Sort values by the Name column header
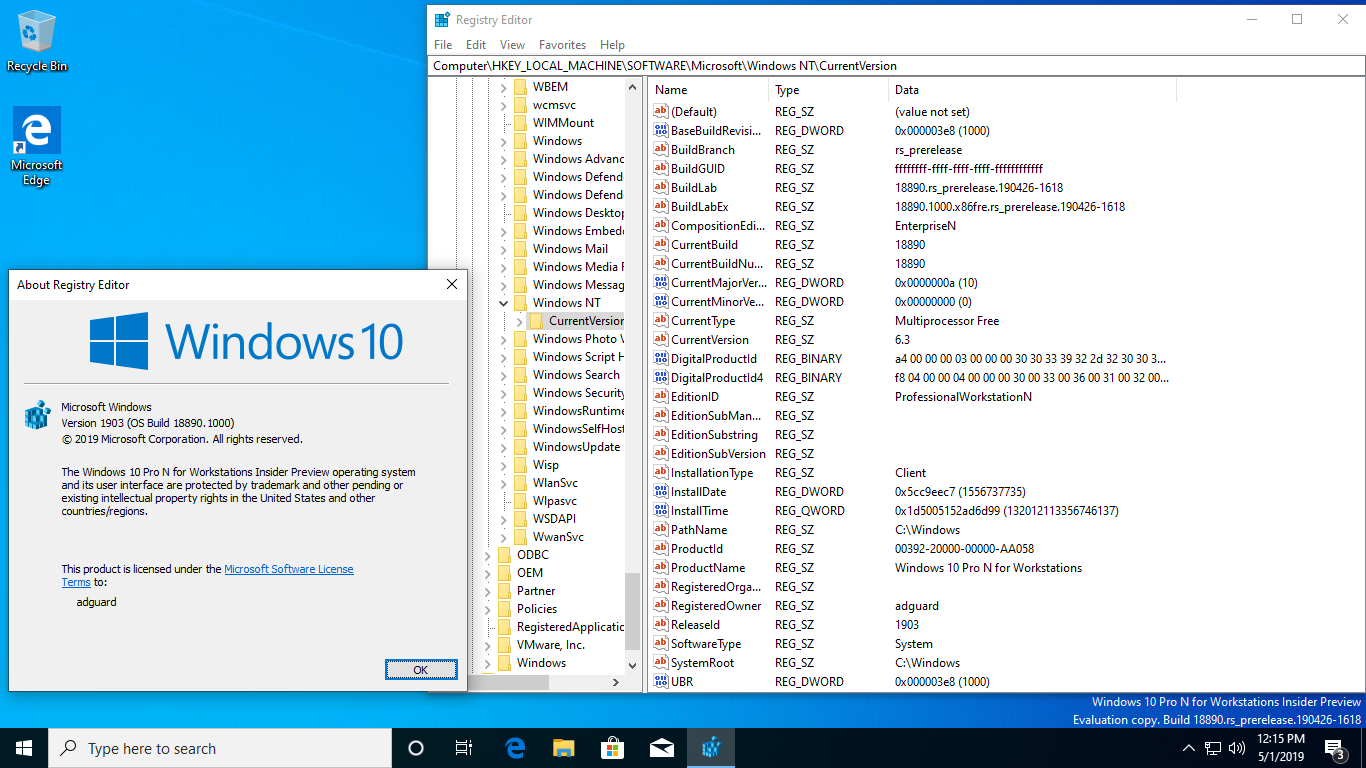 point(709,90)
